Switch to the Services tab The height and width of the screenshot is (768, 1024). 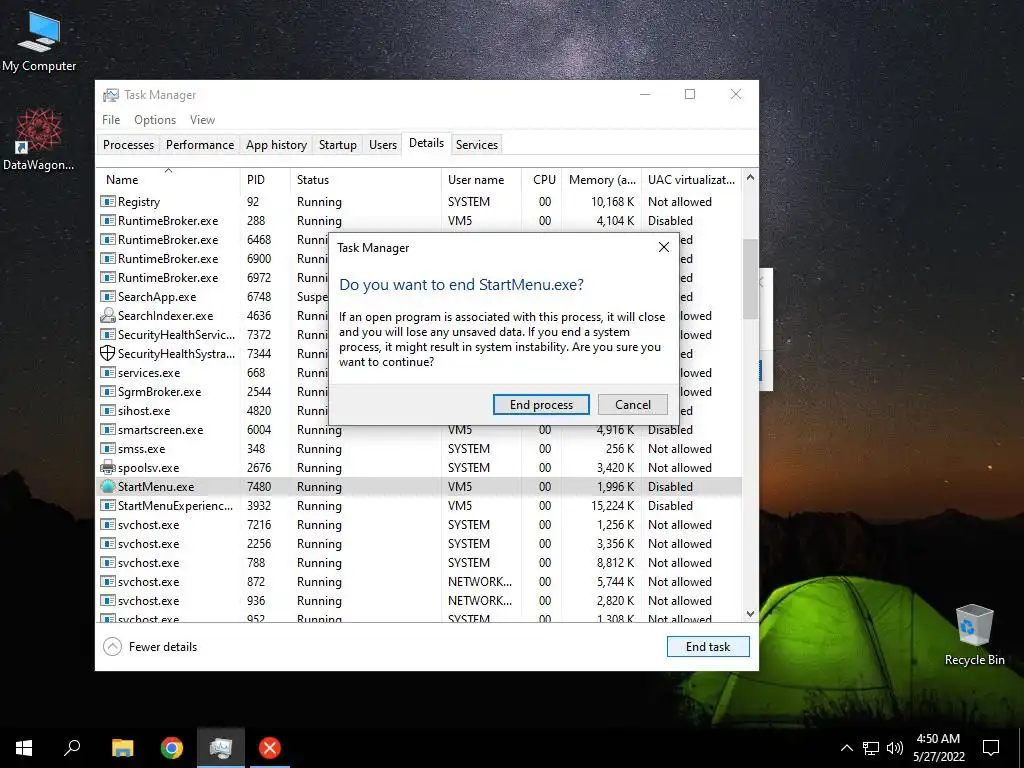[x=477, y=145]
